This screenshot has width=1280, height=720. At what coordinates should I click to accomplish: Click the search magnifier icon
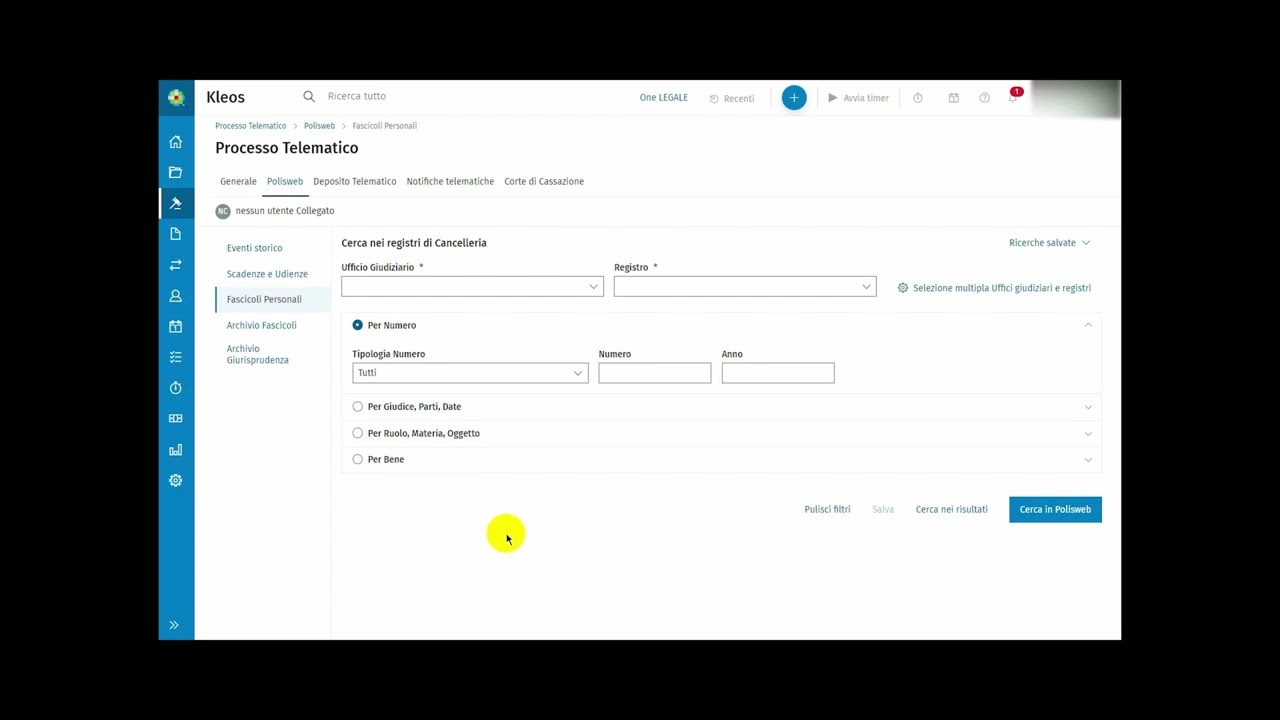(x=309, y=96)
